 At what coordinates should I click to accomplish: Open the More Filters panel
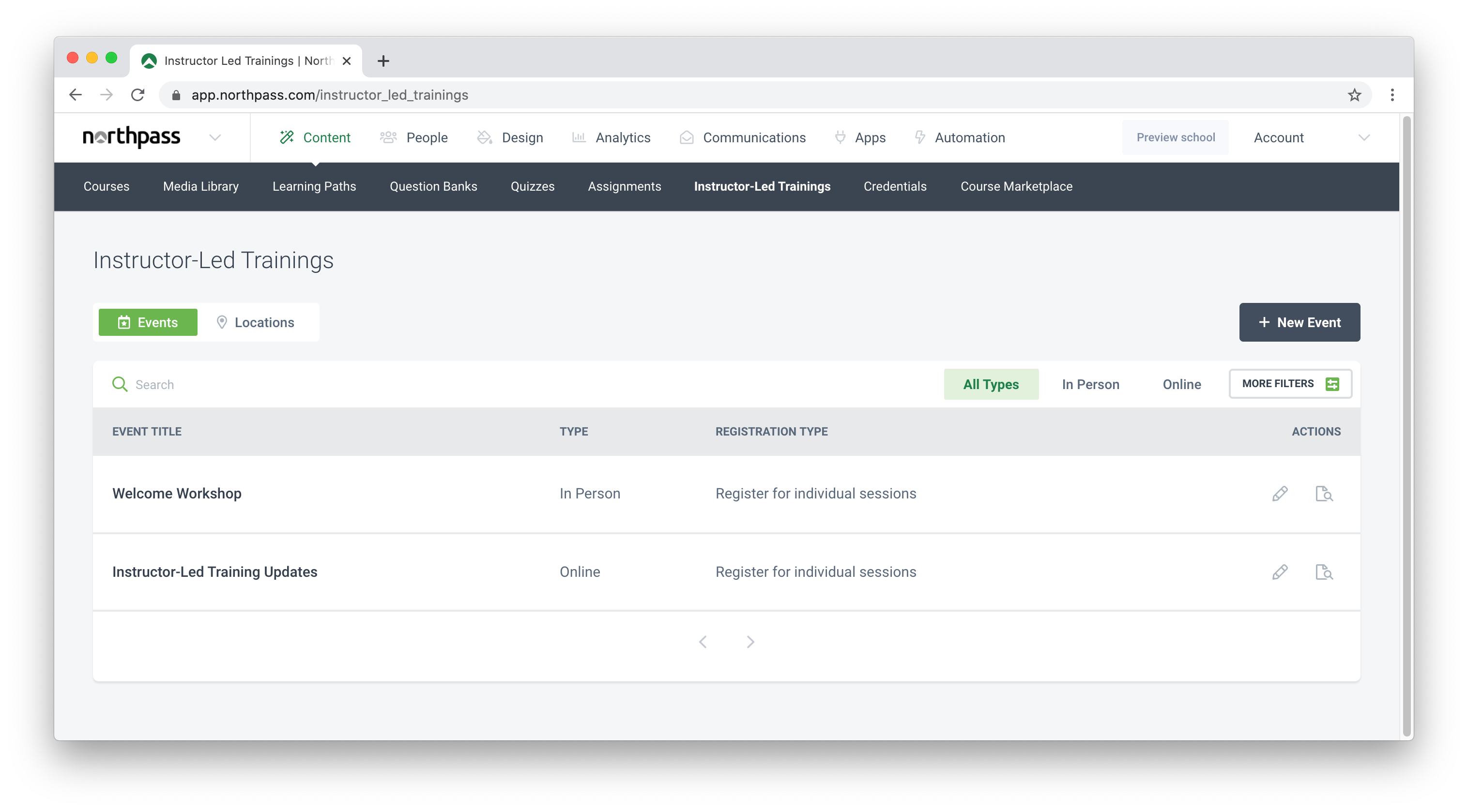tap(1290, 384)
